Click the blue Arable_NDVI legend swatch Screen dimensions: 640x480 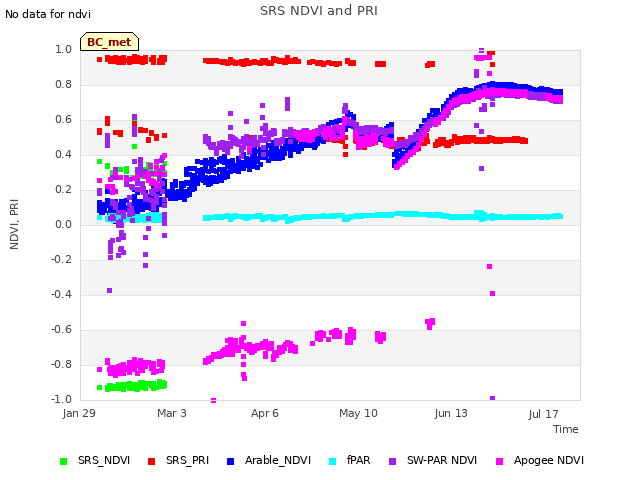pyautogui.click(x=230, y=461)
